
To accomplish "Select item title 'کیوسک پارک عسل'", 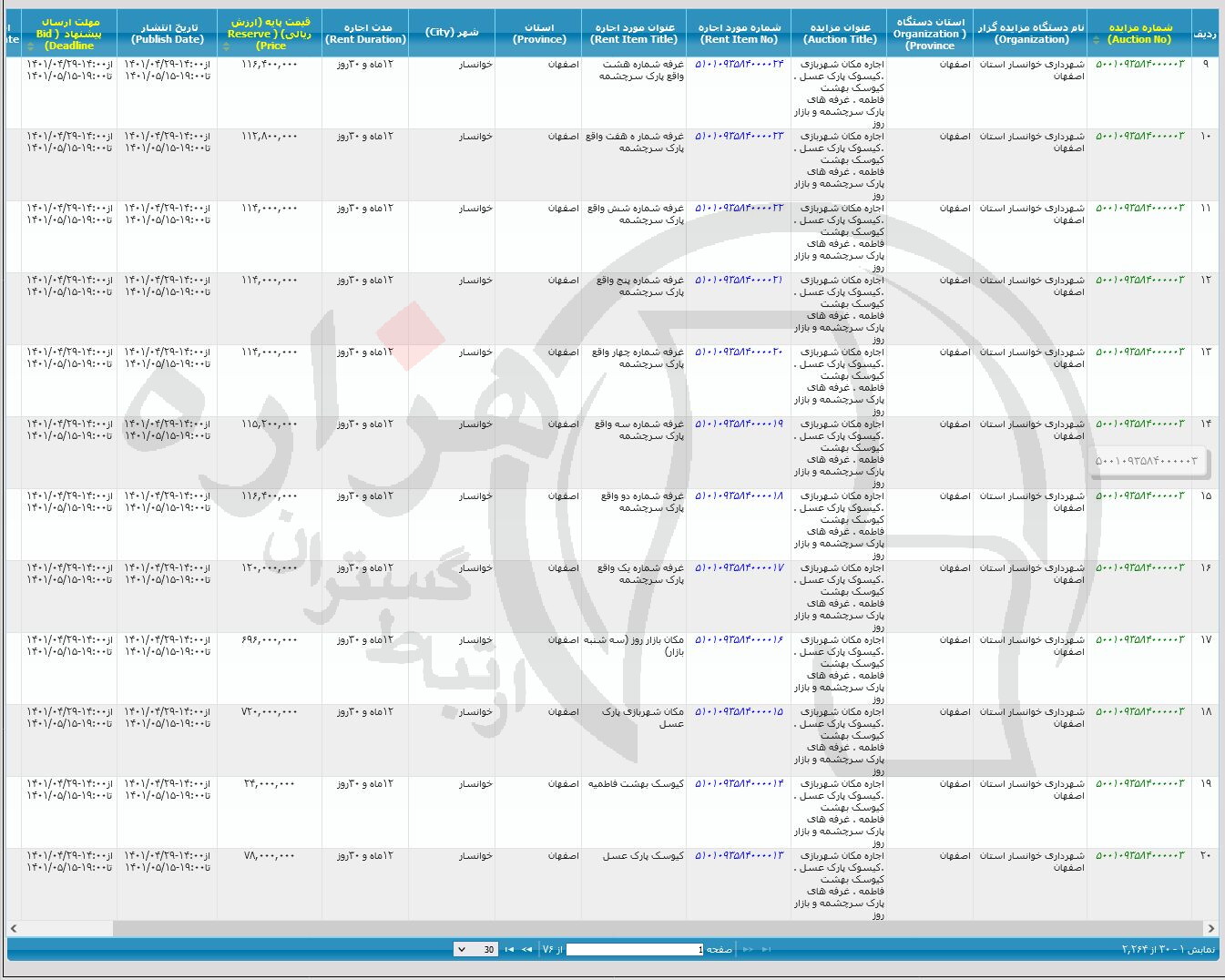I will click(x=643, y=856).
